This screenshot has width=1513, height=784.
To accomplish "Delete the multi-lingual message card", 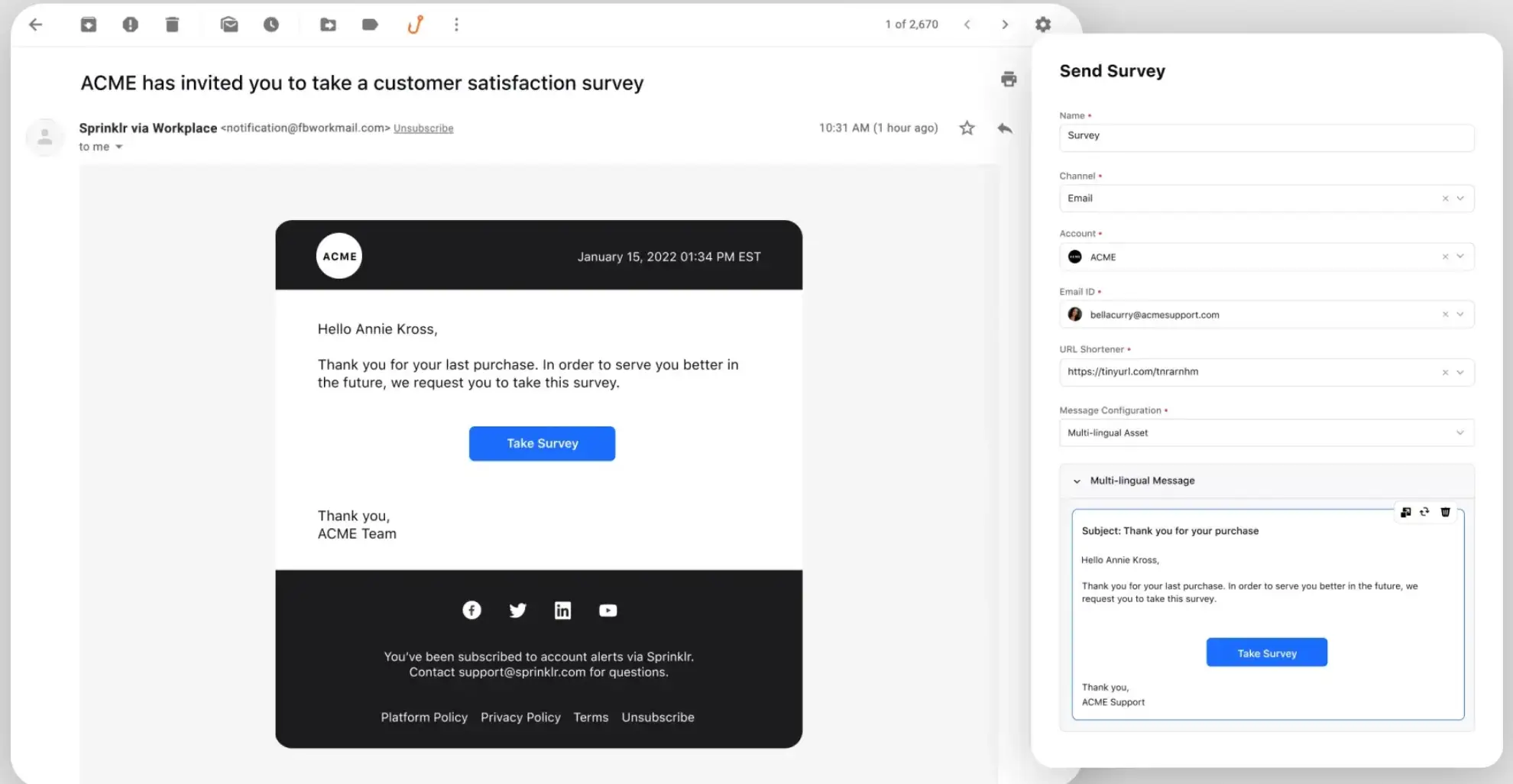I will 1445,512.
